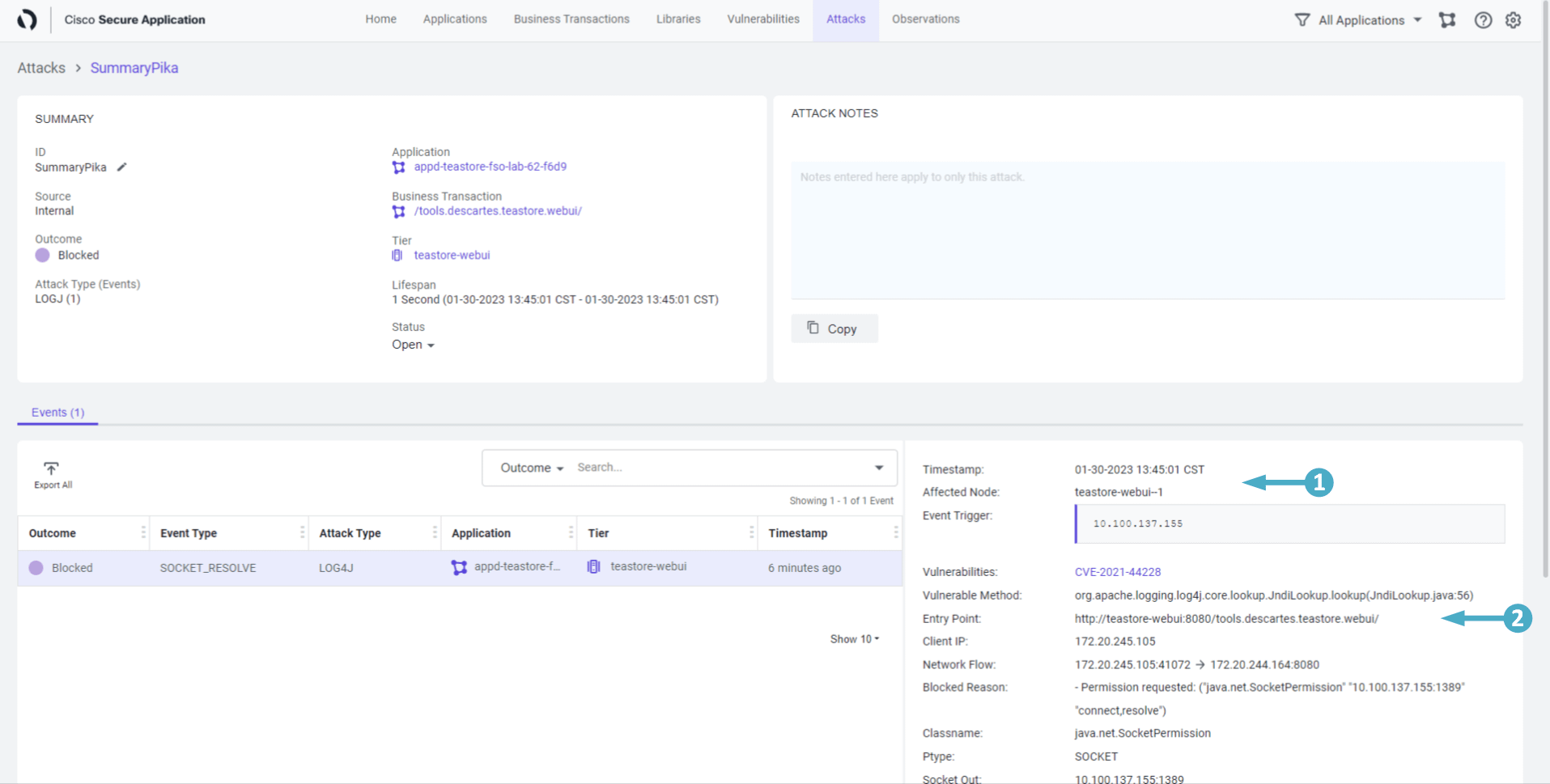Select the Blocked SOCKET_RESOLVE event row

pyautogui.click(x=459, y=568)
